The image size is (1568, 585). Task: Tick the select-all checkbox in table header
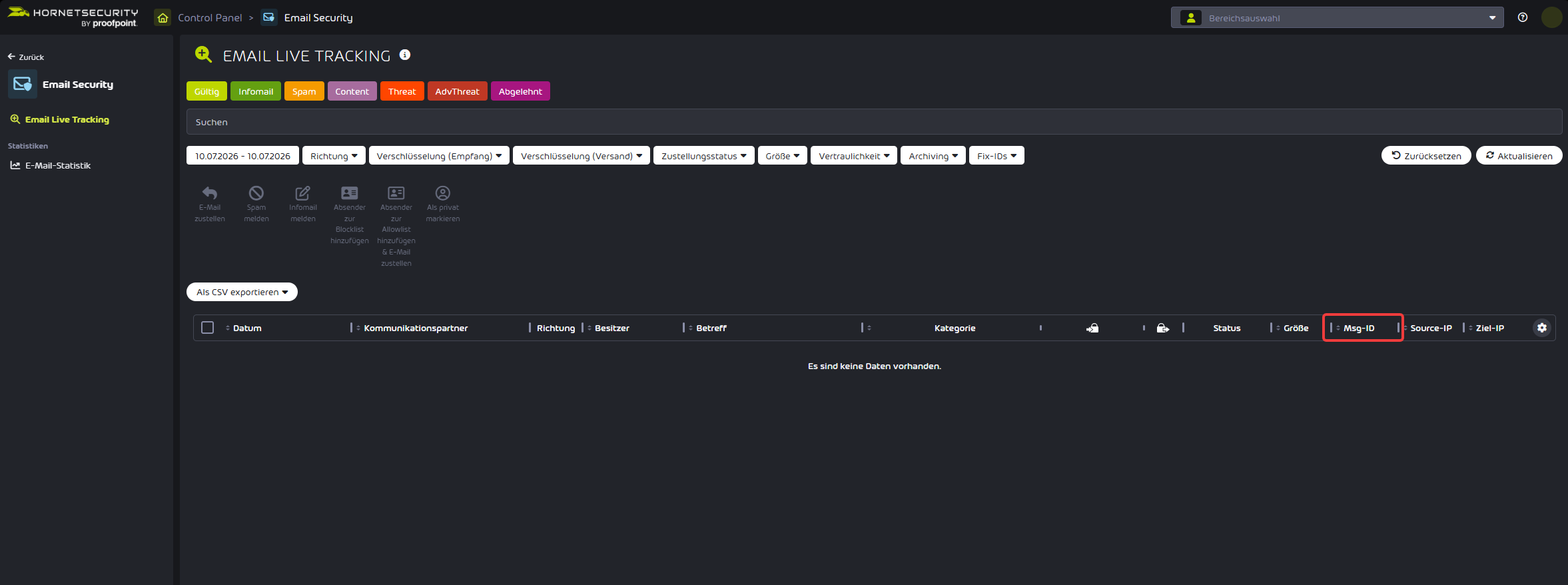208,328
